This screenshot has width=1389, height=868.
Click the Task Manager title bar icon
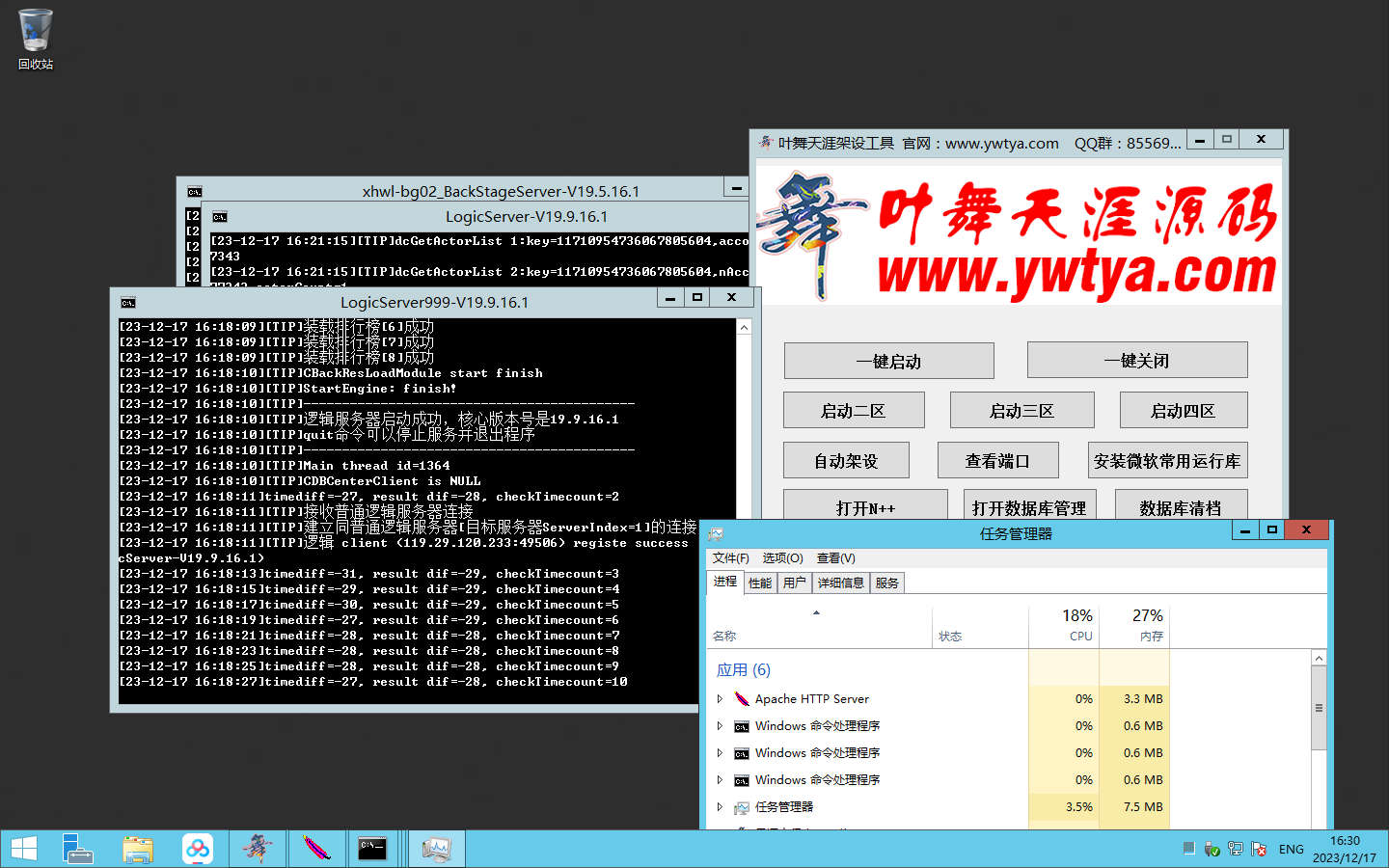tap(717, 533)
